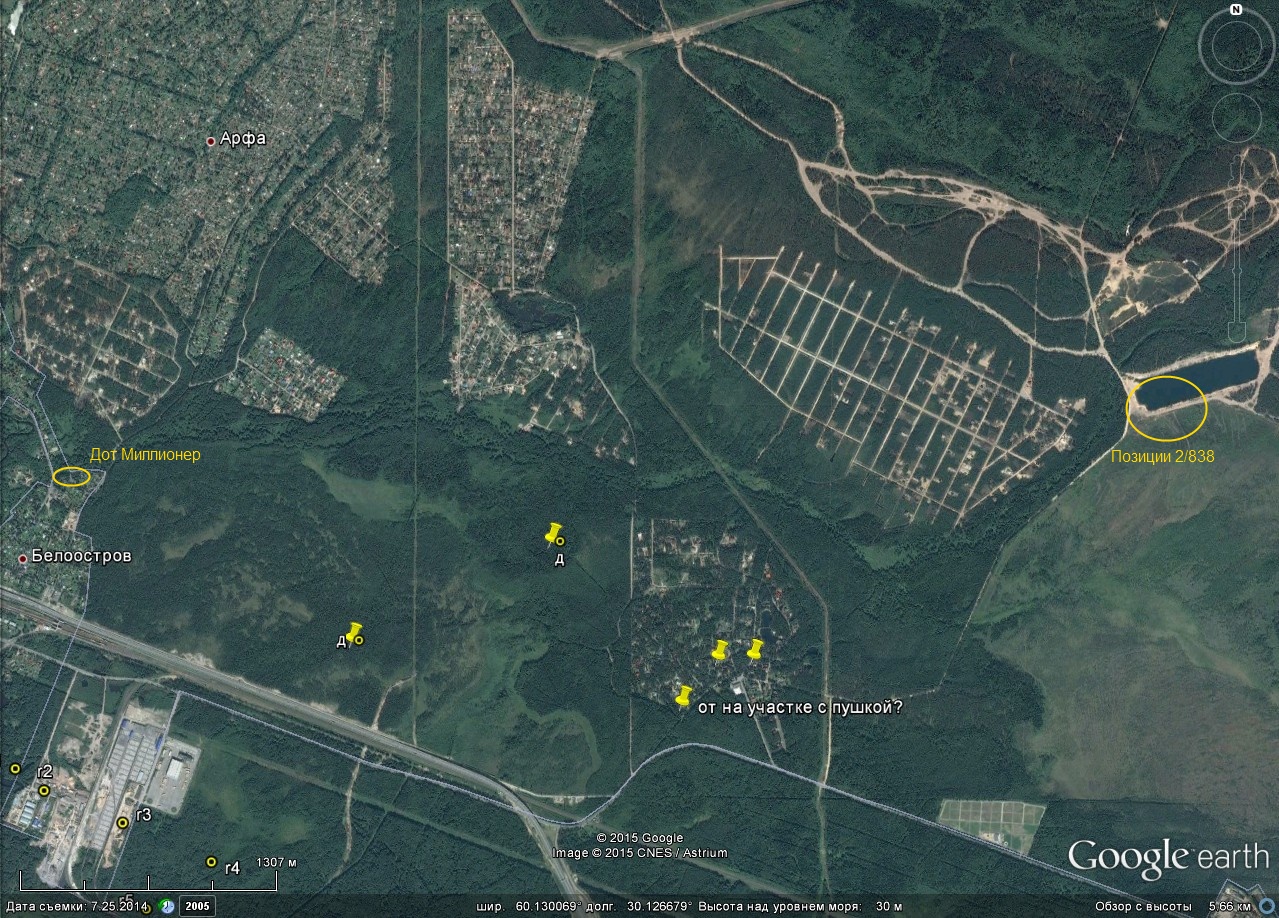Select the pushpin north of label д

tap(554, 532)
